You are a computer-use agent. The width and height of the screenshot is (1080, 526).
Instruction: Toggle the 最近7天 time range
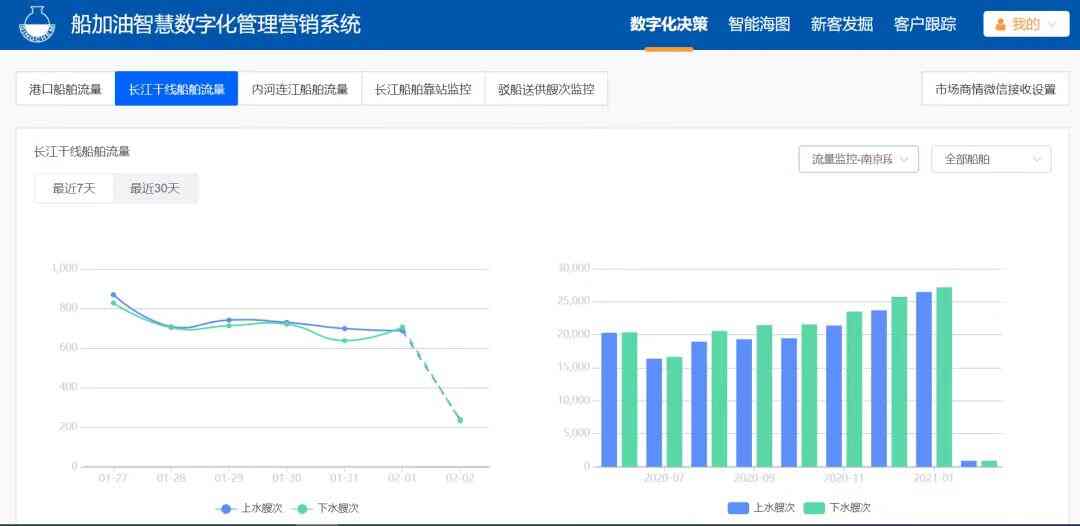[74, 188]
